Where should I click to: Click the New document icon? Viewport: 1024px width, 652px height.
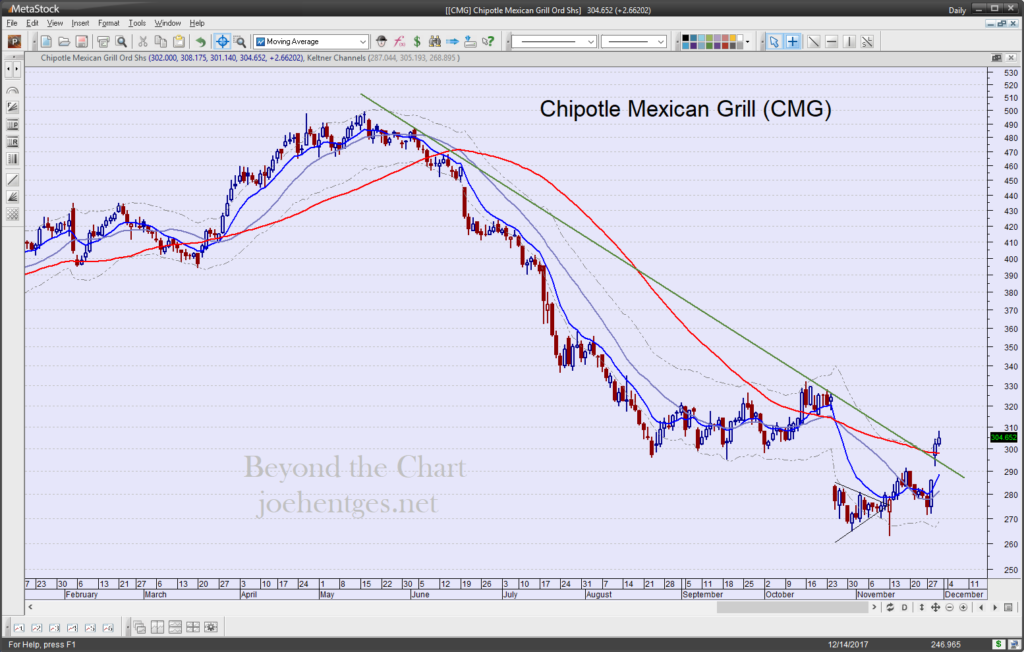(46, 42)
